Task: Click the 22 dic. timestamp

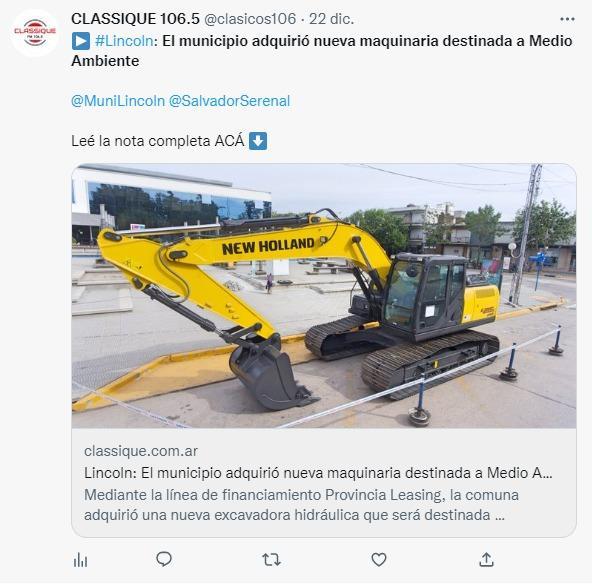Action: [x=331, y=19]
